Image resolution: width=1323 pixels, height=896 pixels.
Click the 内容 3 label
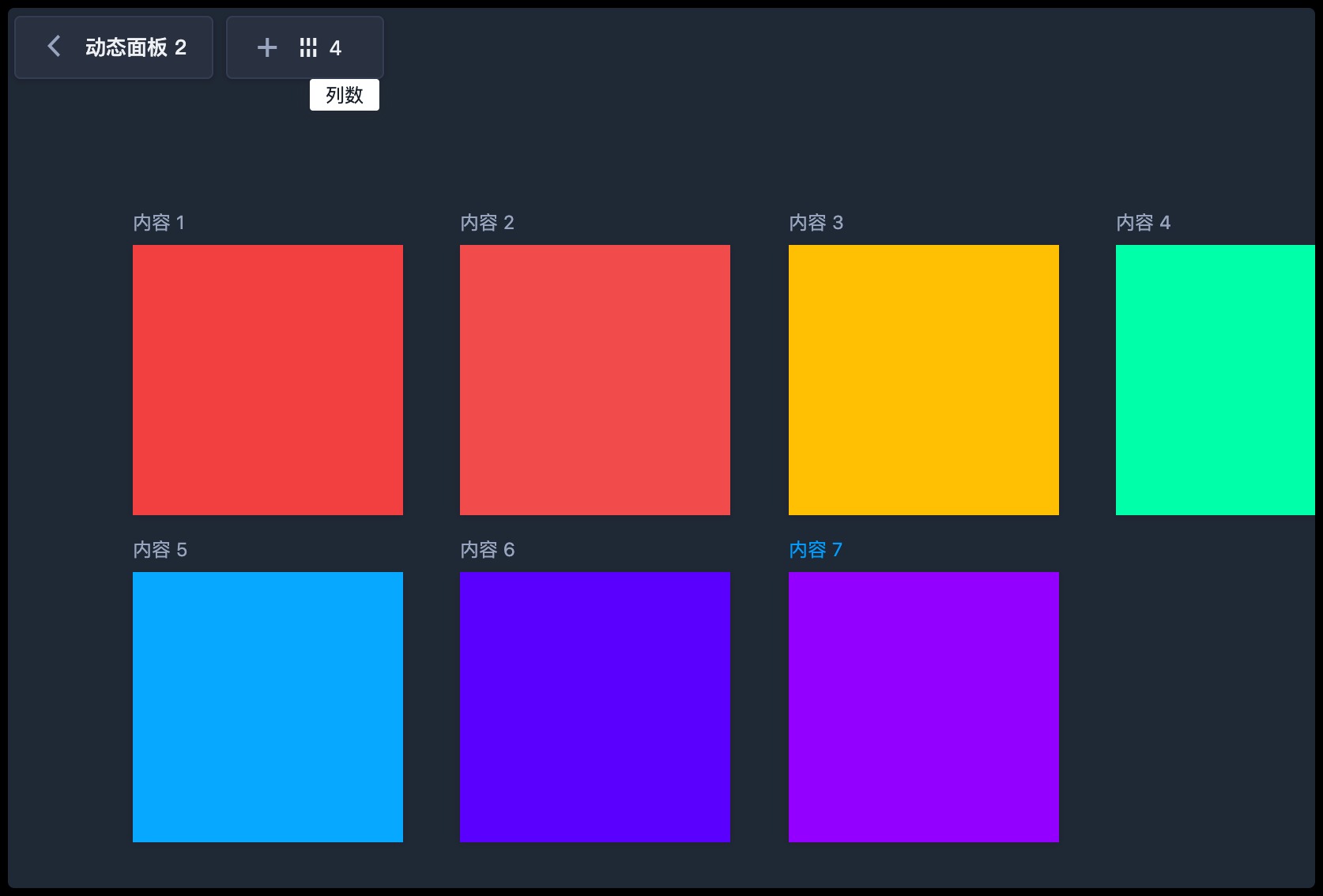(x=816, y=223)
